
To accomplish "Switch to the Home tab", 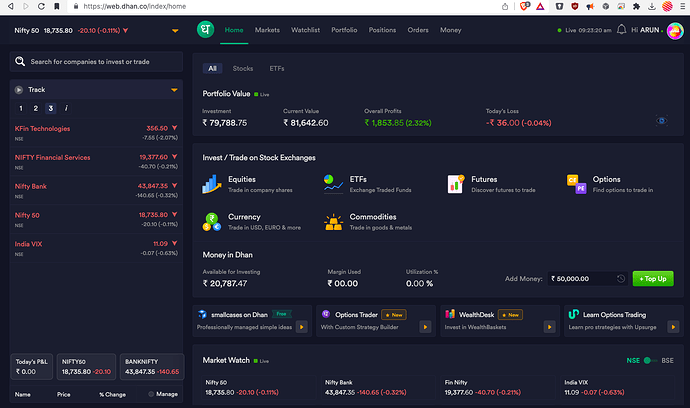I will point(234,30).
